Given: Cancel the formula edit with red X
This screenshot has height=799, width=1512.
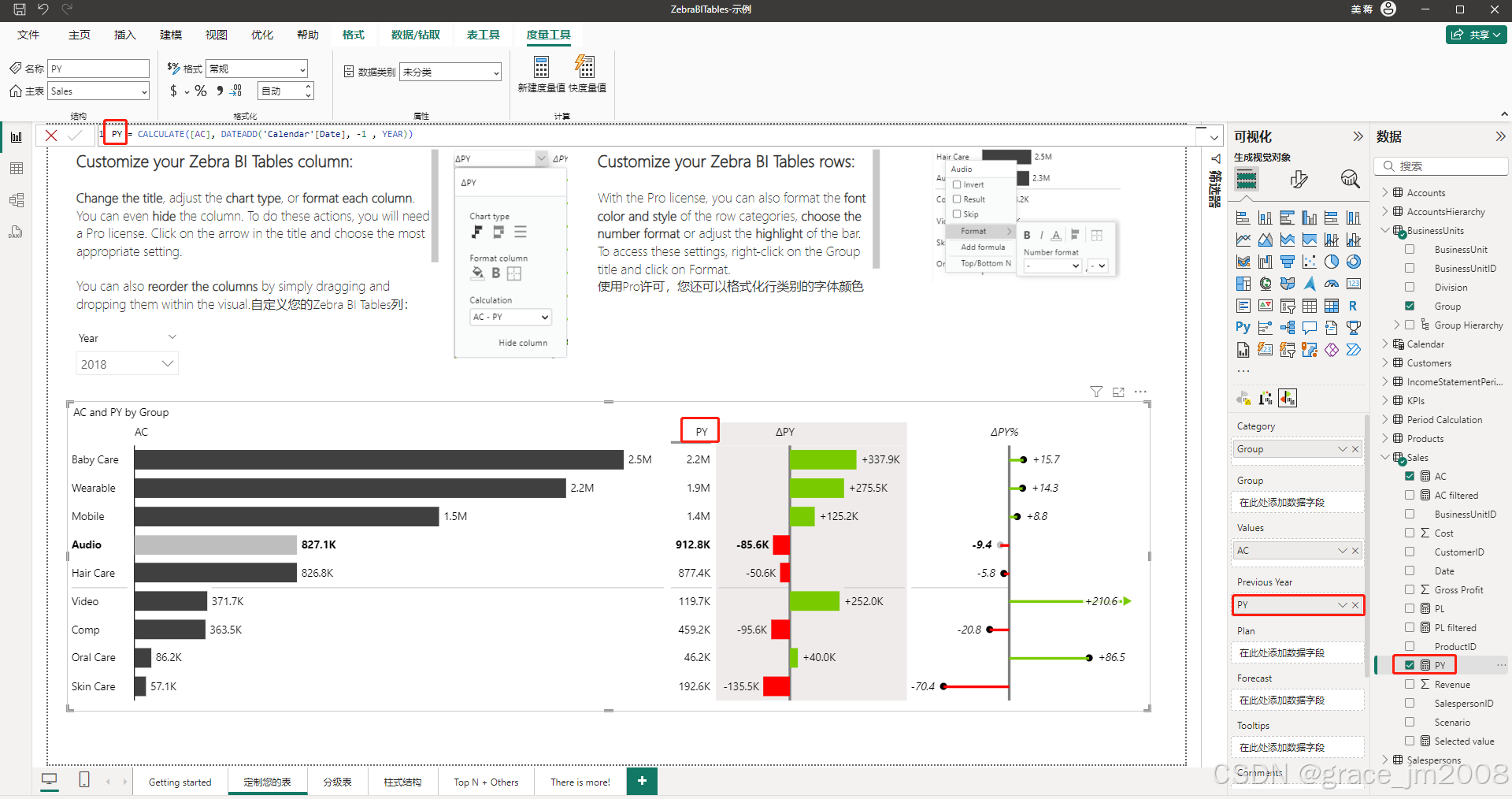Looking at the screenshot, I should click(x=51, y=136).
